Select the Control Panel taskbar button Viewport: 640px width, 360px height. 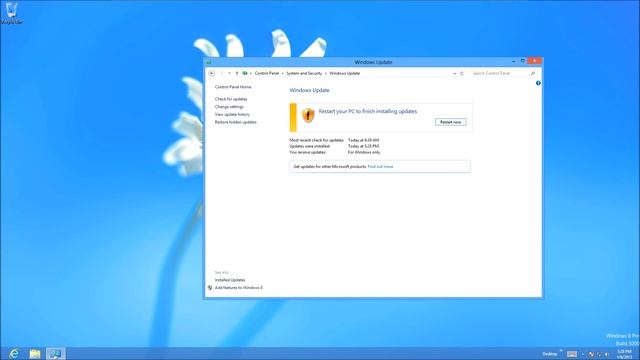tap(56, 353)
